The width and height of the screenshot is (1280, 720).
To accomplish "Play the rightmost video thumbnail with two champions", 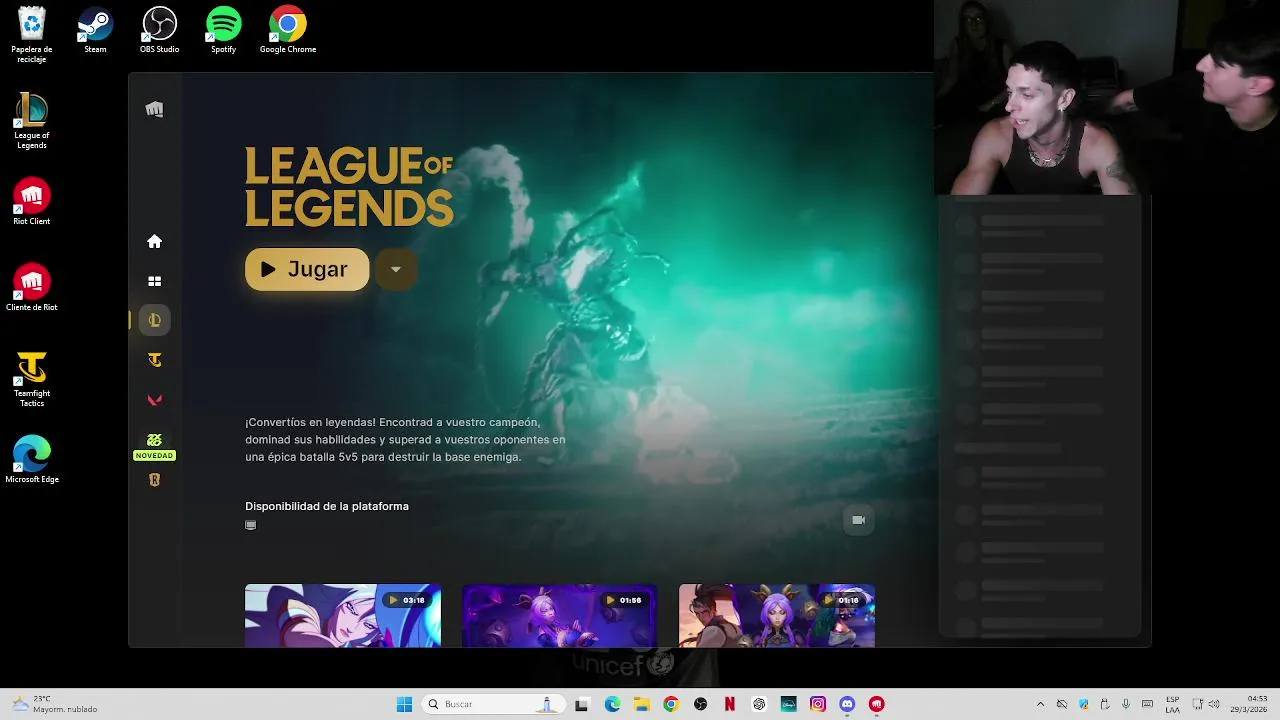I will 777,615.
